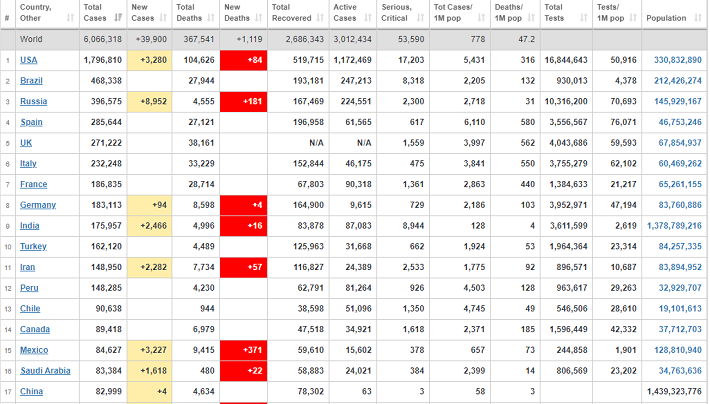
Task: Open the India country link
Action: tap(29, 226)
